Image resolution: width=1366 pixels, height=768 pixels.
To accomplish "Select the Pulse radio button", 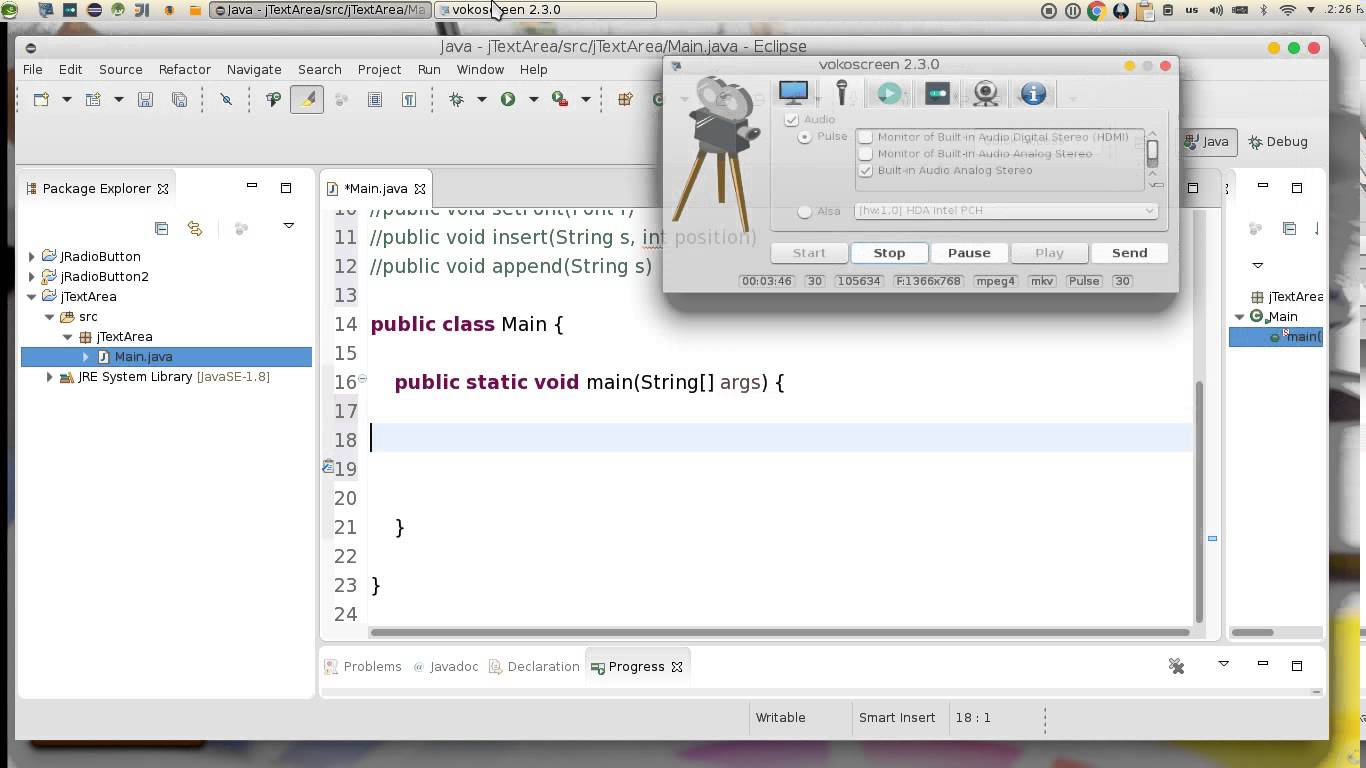I will (804, 137).
